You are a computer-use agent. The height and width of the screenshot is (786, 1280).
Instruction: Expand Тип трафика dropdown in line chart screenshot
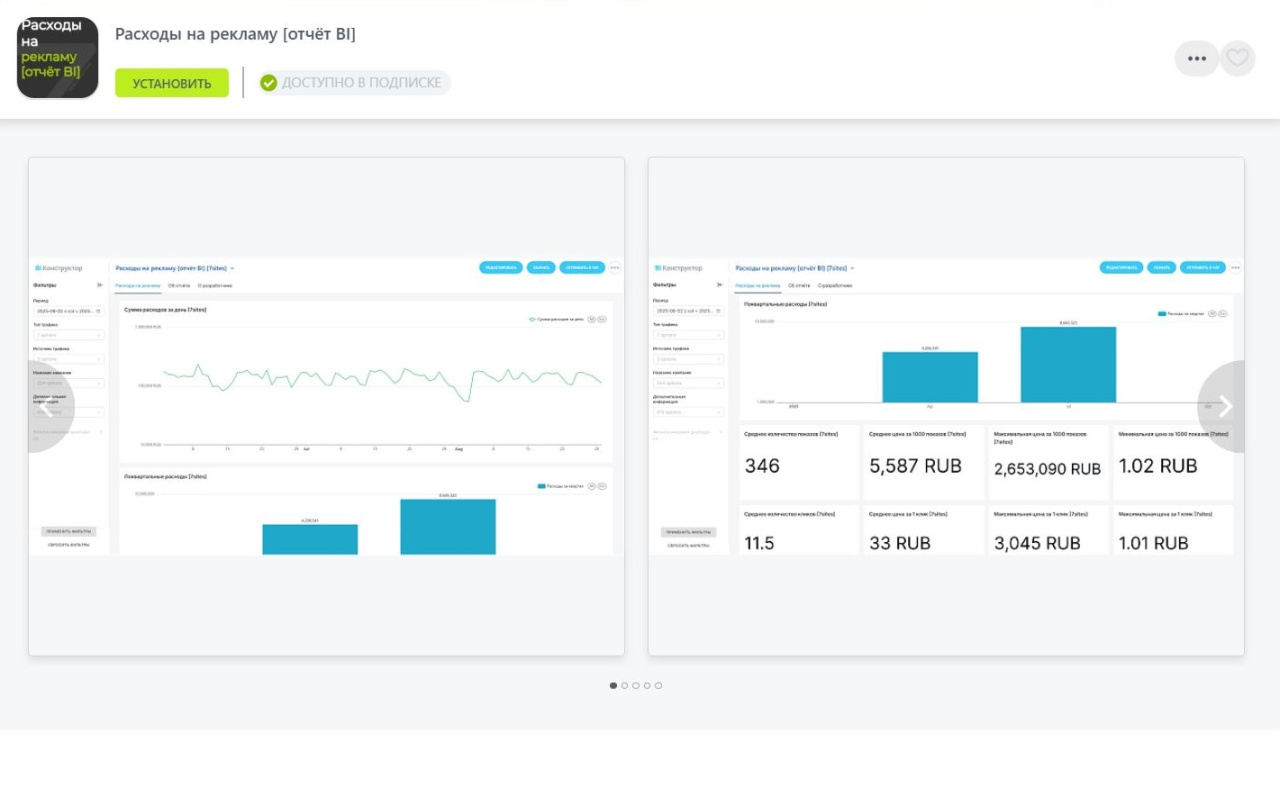[x=68, y=335]
